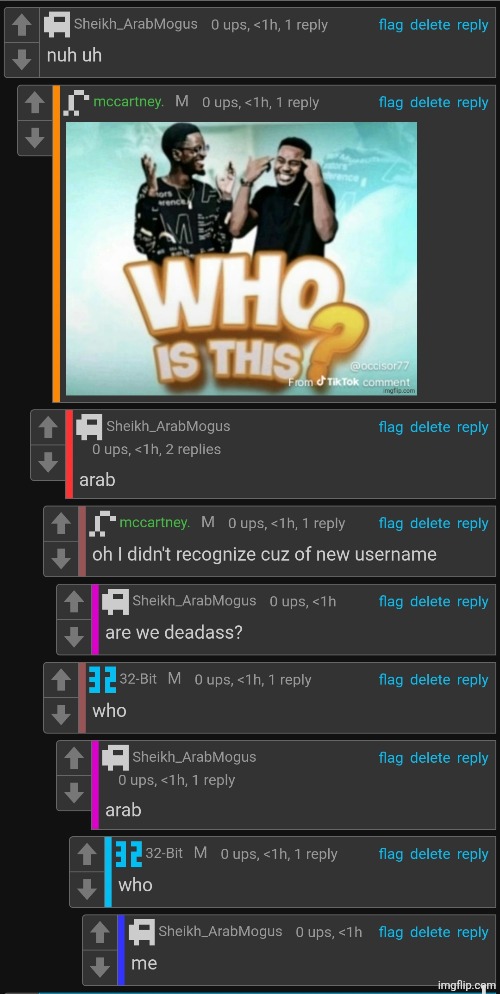Reply to the "me" comment
This screenshot has width=500, height=994.
473,933
